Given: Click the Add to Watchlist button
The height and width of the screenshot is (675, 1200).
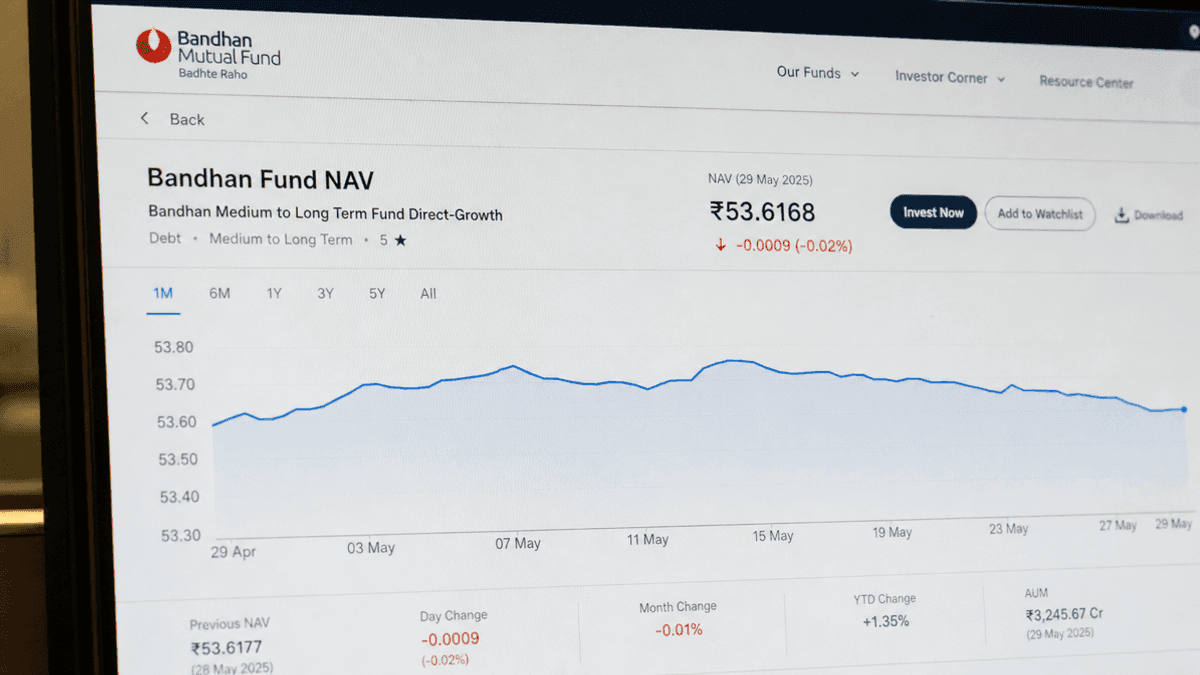Looking at the screenshot, I should [1040, 214].
